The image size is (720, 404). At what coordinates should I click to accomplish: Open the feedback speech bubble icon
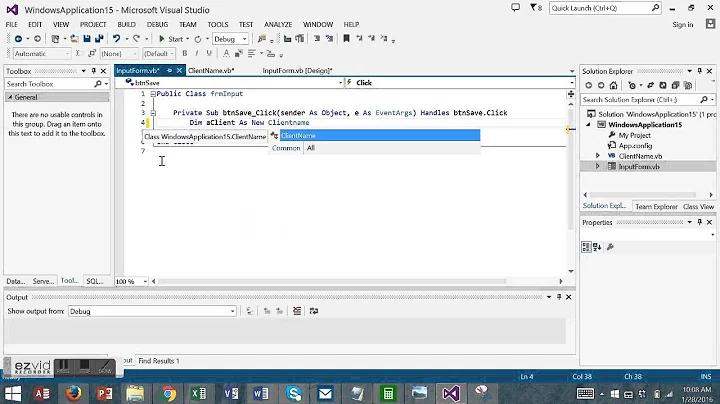tap(515, 7)
